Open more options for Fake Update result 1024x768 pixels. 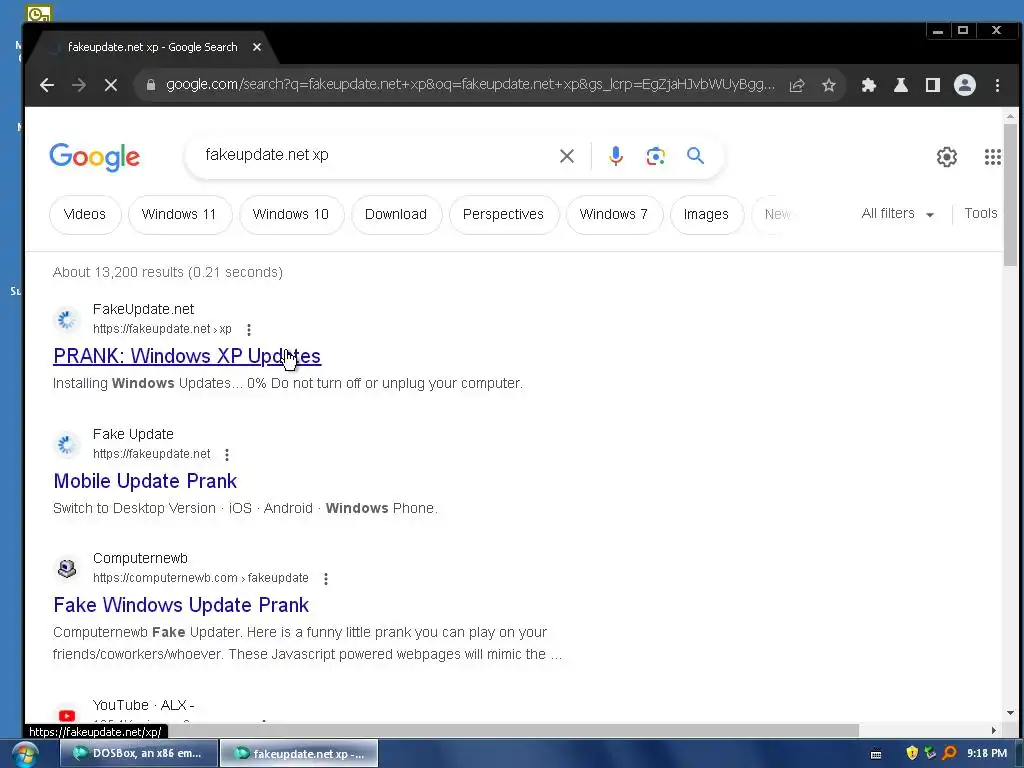(227, 454)
